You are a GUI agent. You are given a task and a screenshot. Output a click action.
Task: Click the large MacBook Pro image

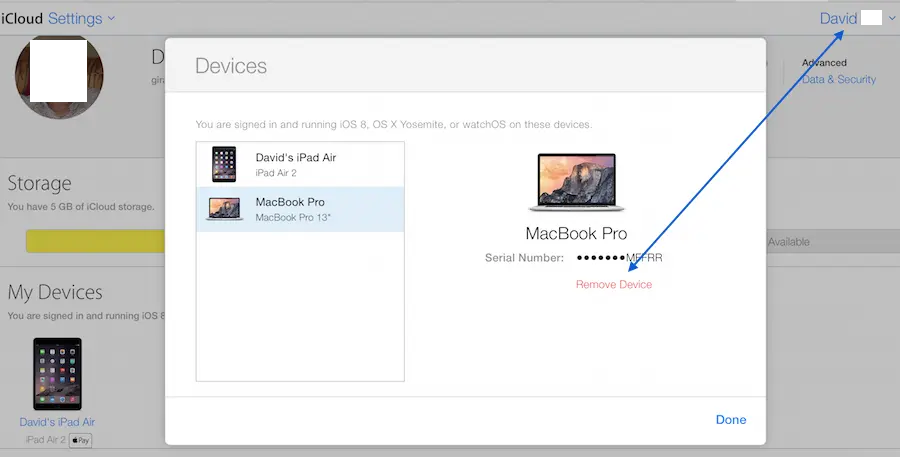click(576, 183)
